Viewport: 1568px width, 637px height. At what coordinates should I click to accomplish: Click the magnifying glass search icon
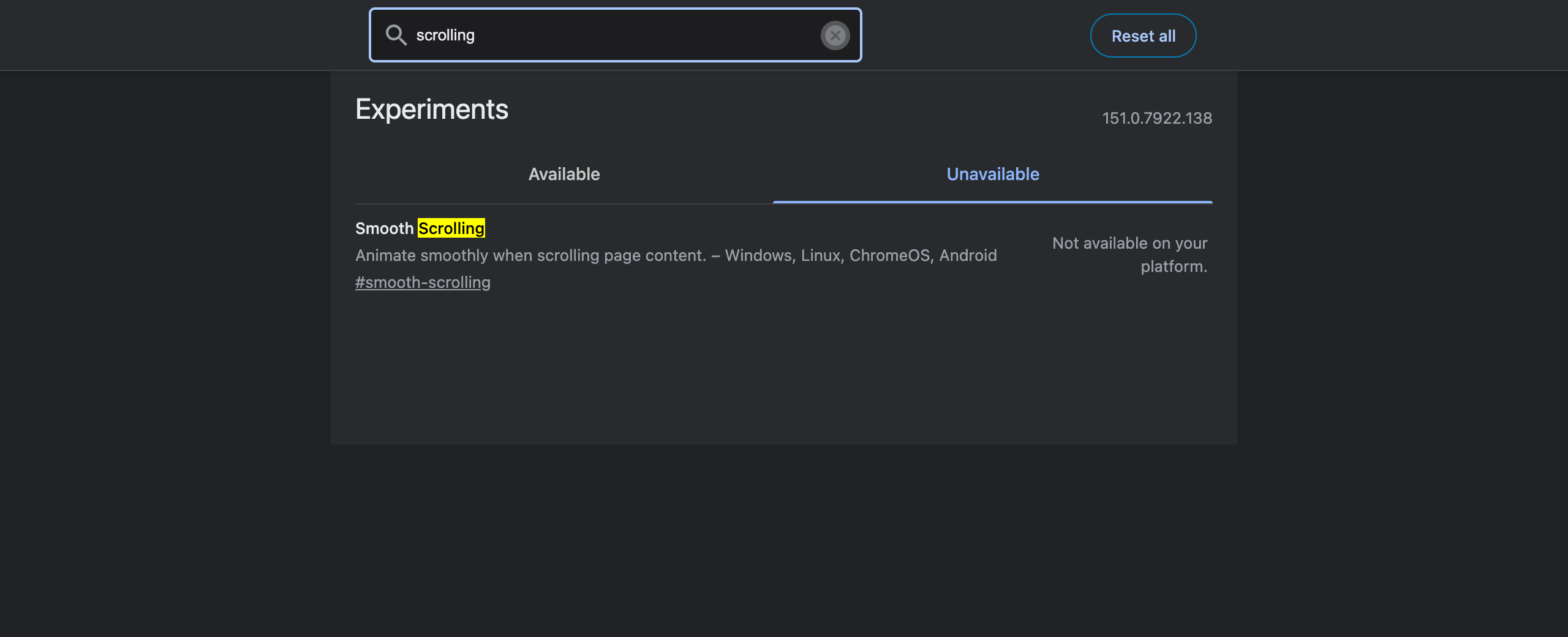coord(396,35)
